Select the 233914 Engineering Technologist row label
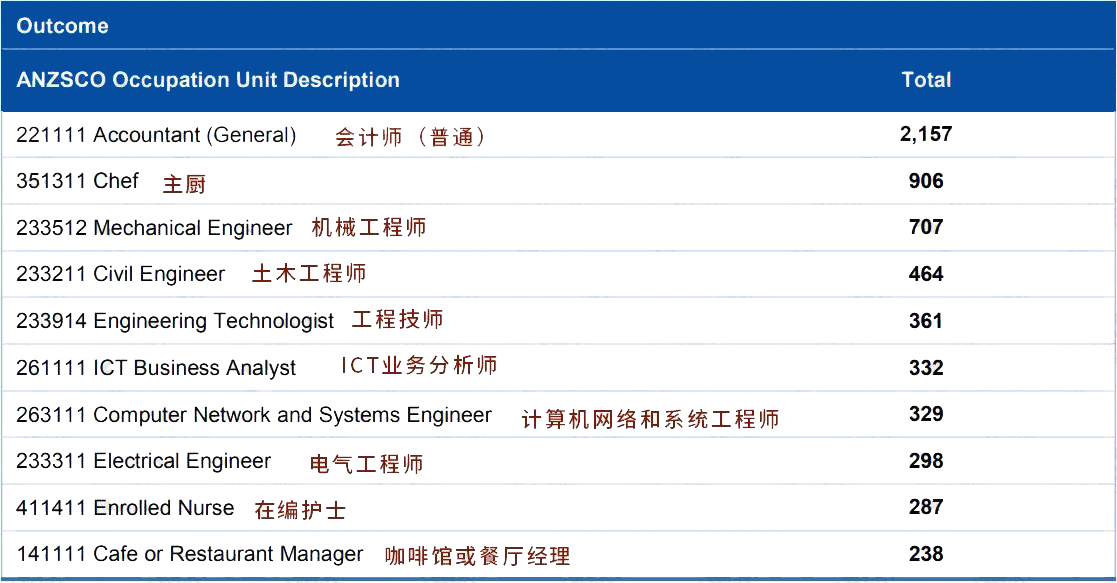The height and width of the screenshot is (583, 1117). coord(175,321)
